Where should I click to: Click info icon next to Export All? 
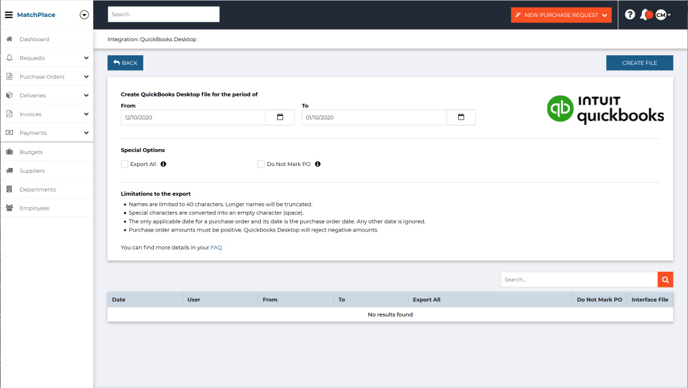click(163, 164)
